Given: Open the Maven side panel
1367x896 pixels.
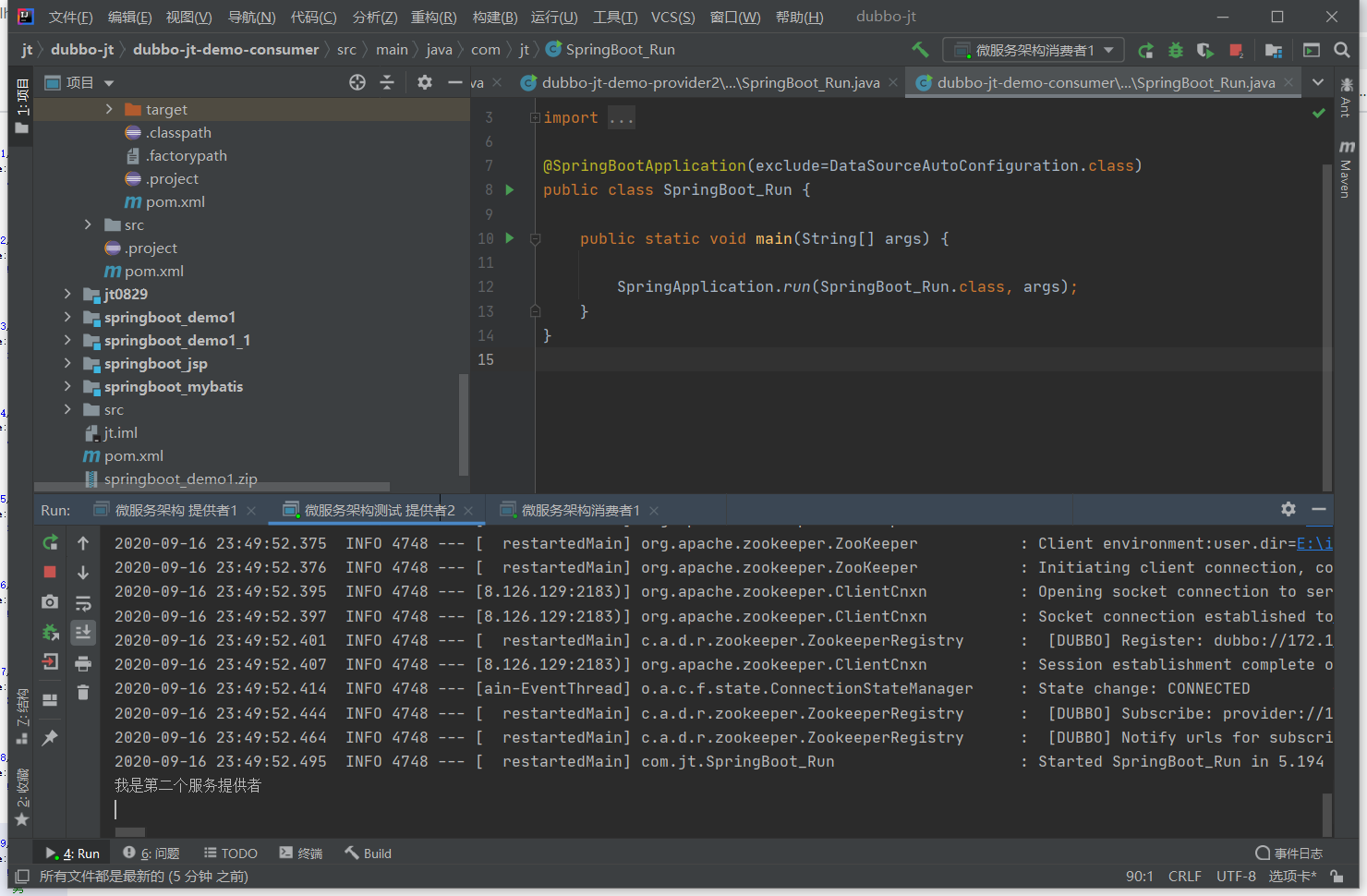Looking at the screenshot, I should (1347, 169).
